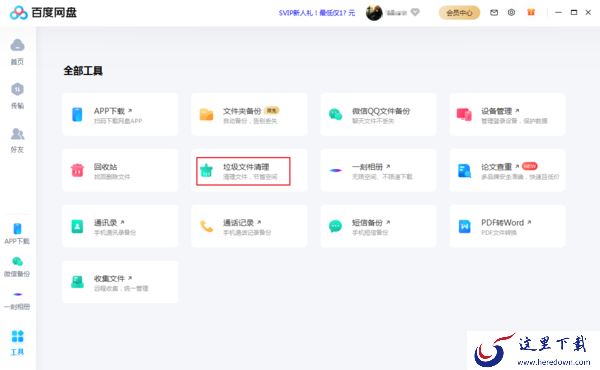Click the gift box icon in title bar

(x=531, y=12)
